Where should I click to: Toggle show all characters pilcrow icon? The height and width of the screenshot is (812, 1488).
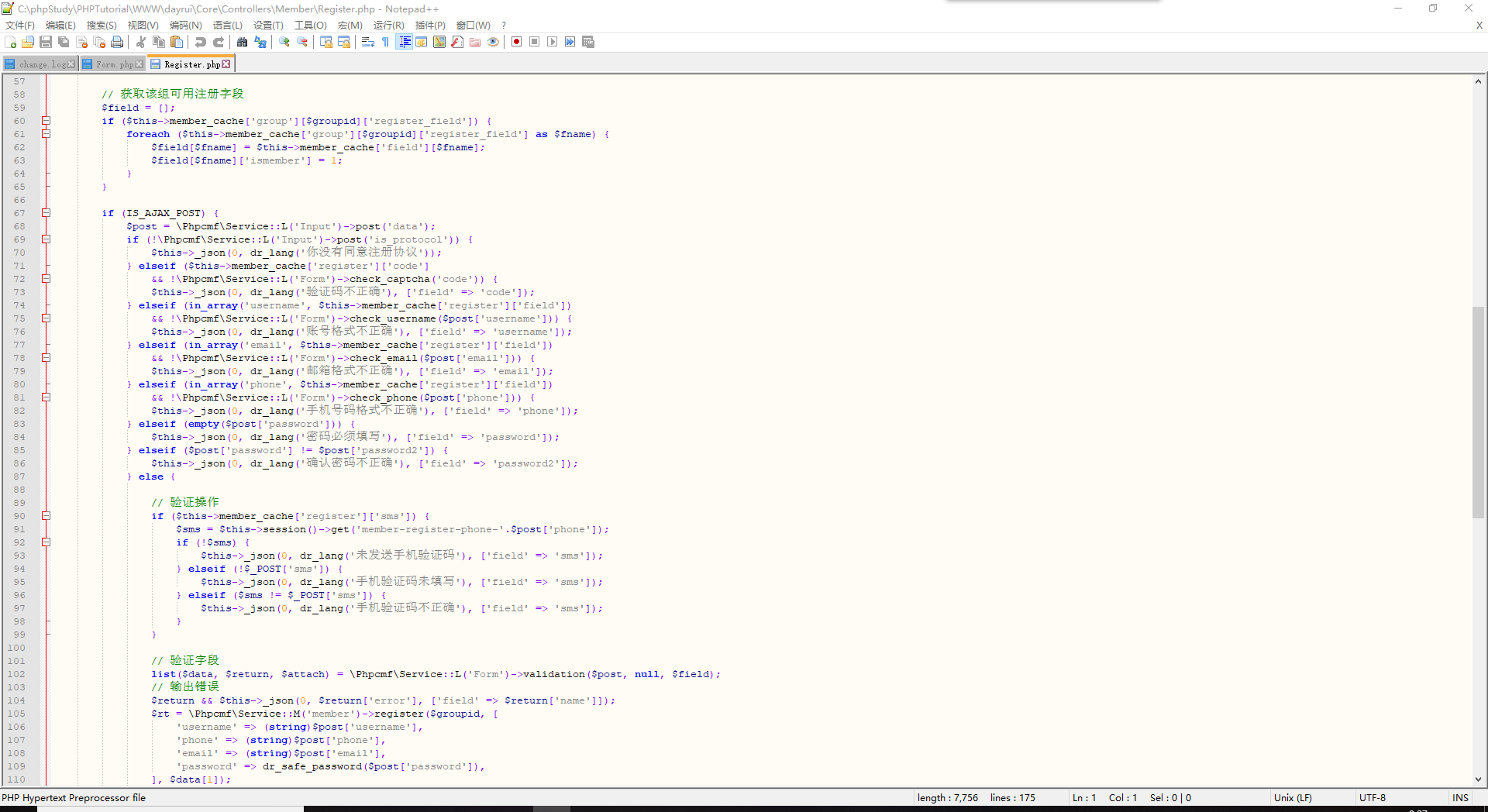pos(385,42)
